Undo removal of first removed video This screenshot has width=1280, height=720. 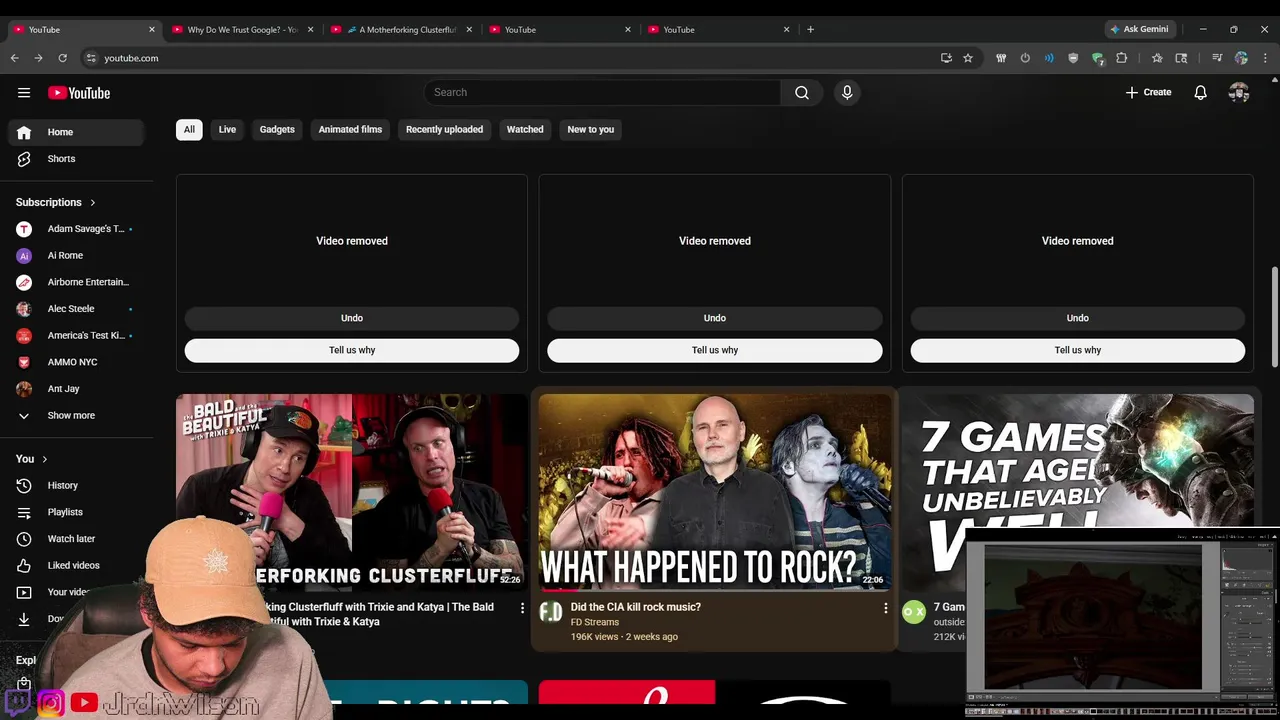pyautogui.click(x=352, y=318)
